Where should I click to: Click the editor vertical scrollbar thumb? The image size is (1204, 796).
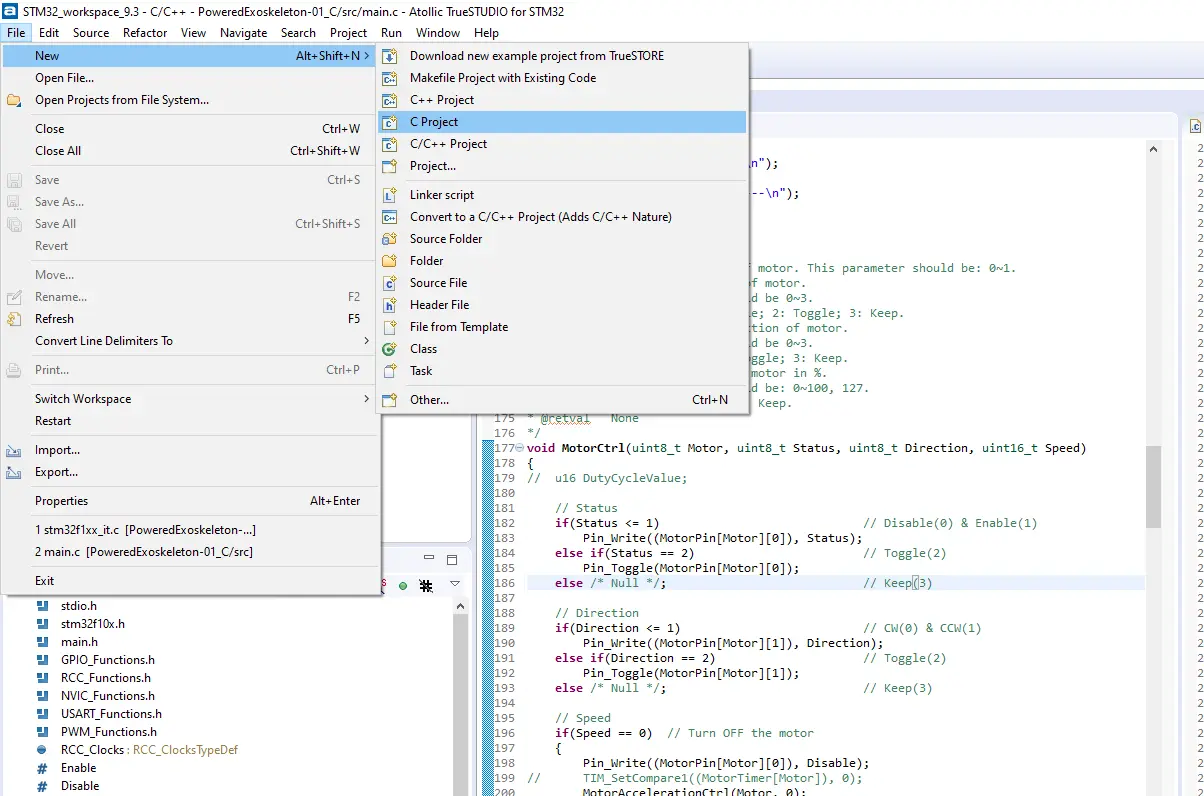click(x=1153, y=487)
